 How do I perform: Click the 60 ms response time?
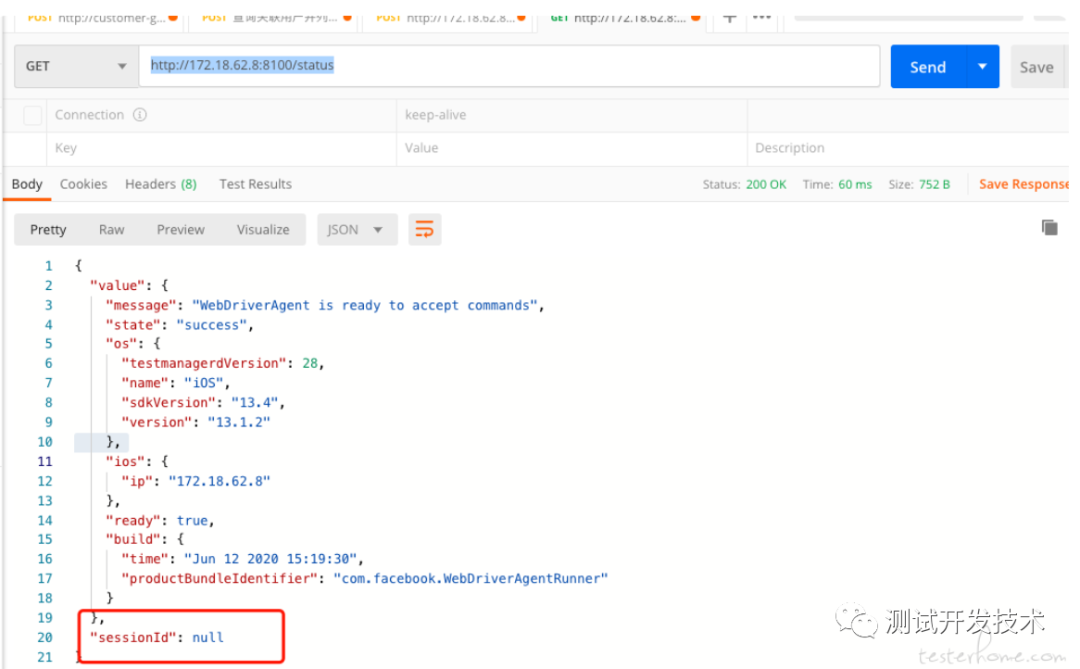[855, 185]
